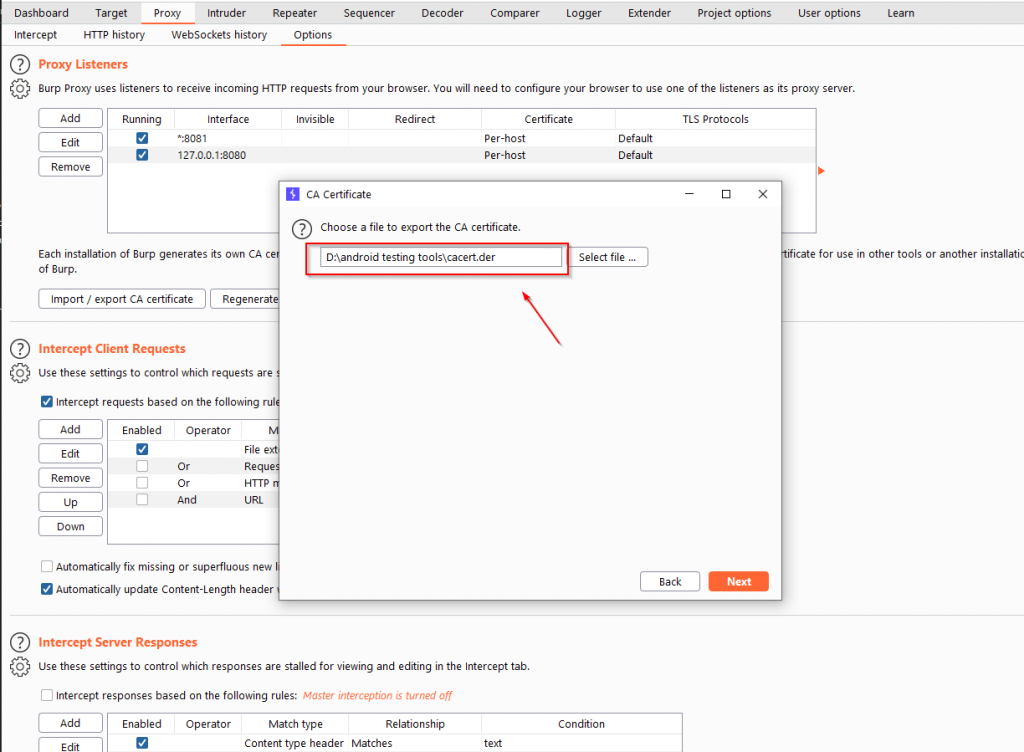Toggle Running checkbox for *:8081 listener
The image size is (1024, 752).
point(142,138)
